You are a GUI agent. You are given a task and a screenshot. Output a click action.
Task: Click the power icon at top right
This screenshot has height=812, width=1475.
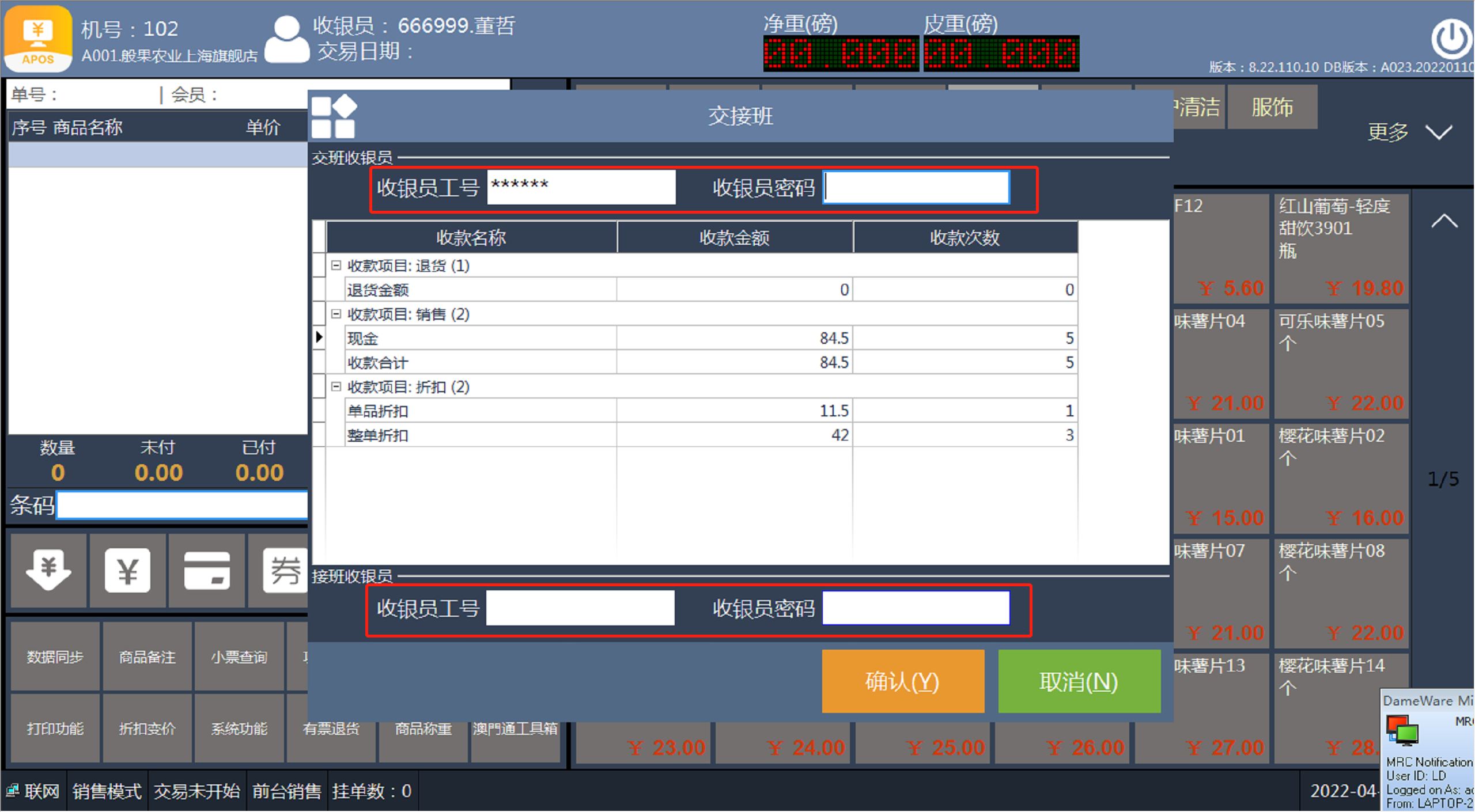point(1451,38)
